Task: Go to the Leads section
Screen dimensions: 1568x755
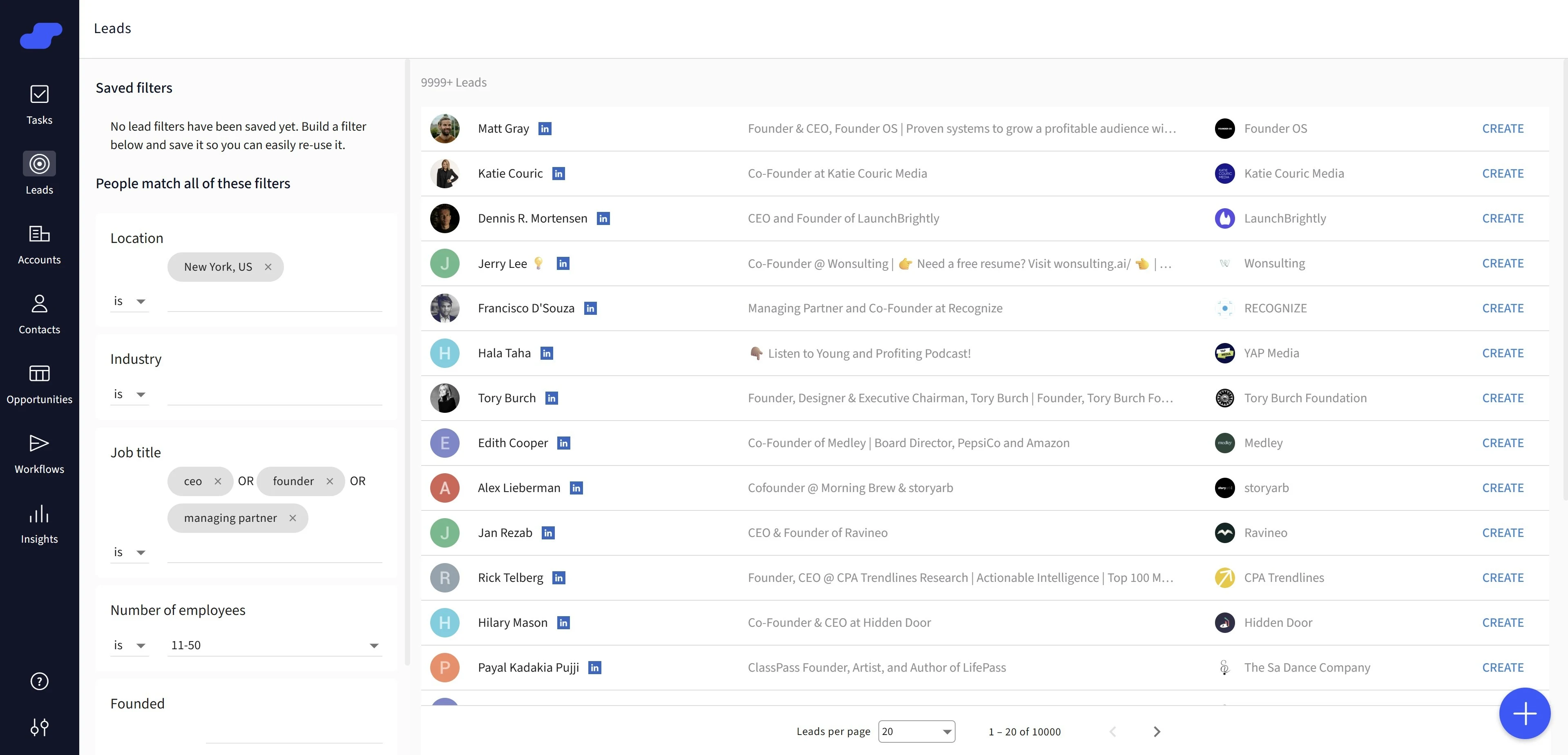Action: point(40,174)
